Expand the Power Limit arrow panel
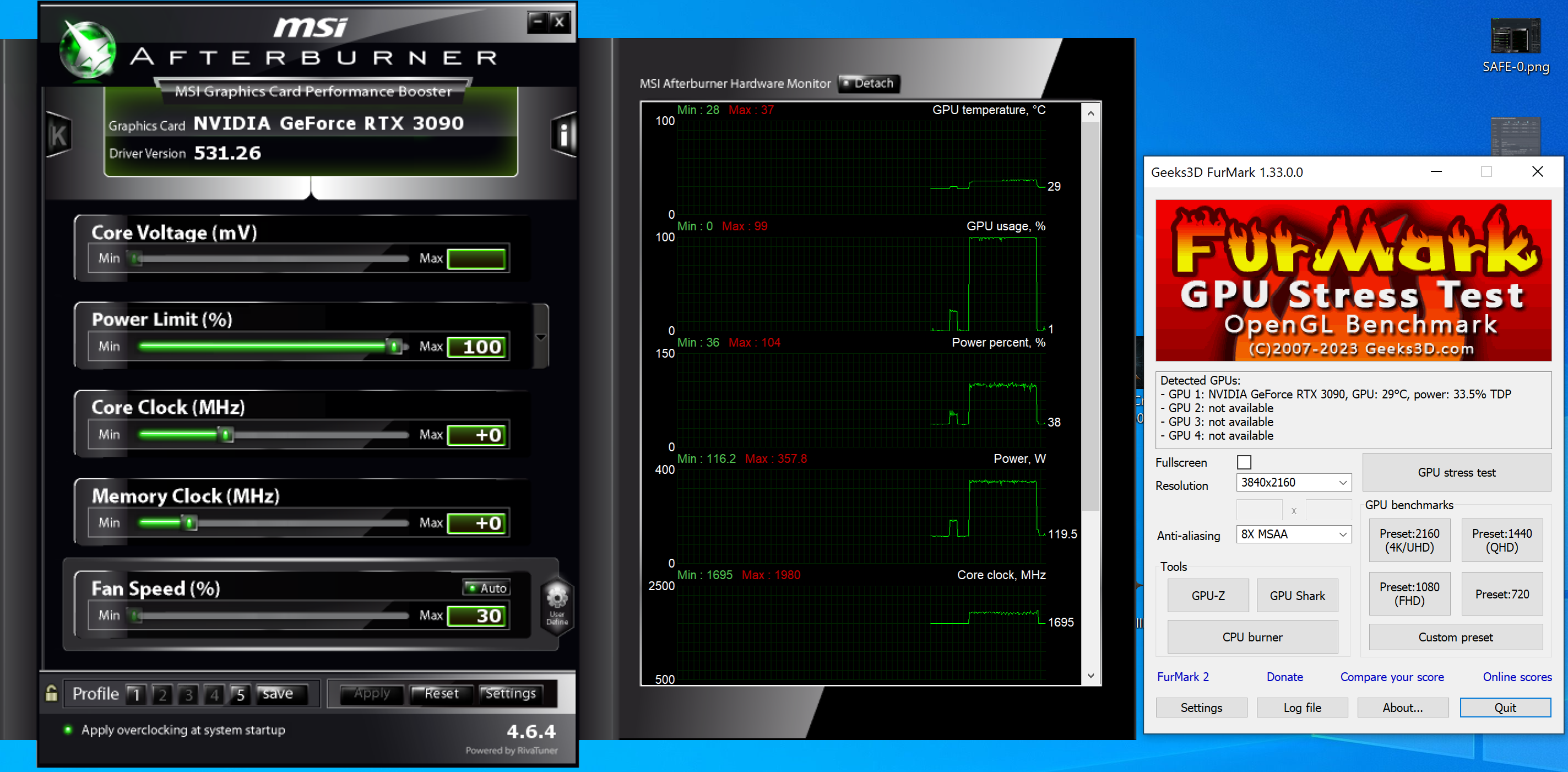The height and width of the screenshot is (772, 1568). click(540, 337)
